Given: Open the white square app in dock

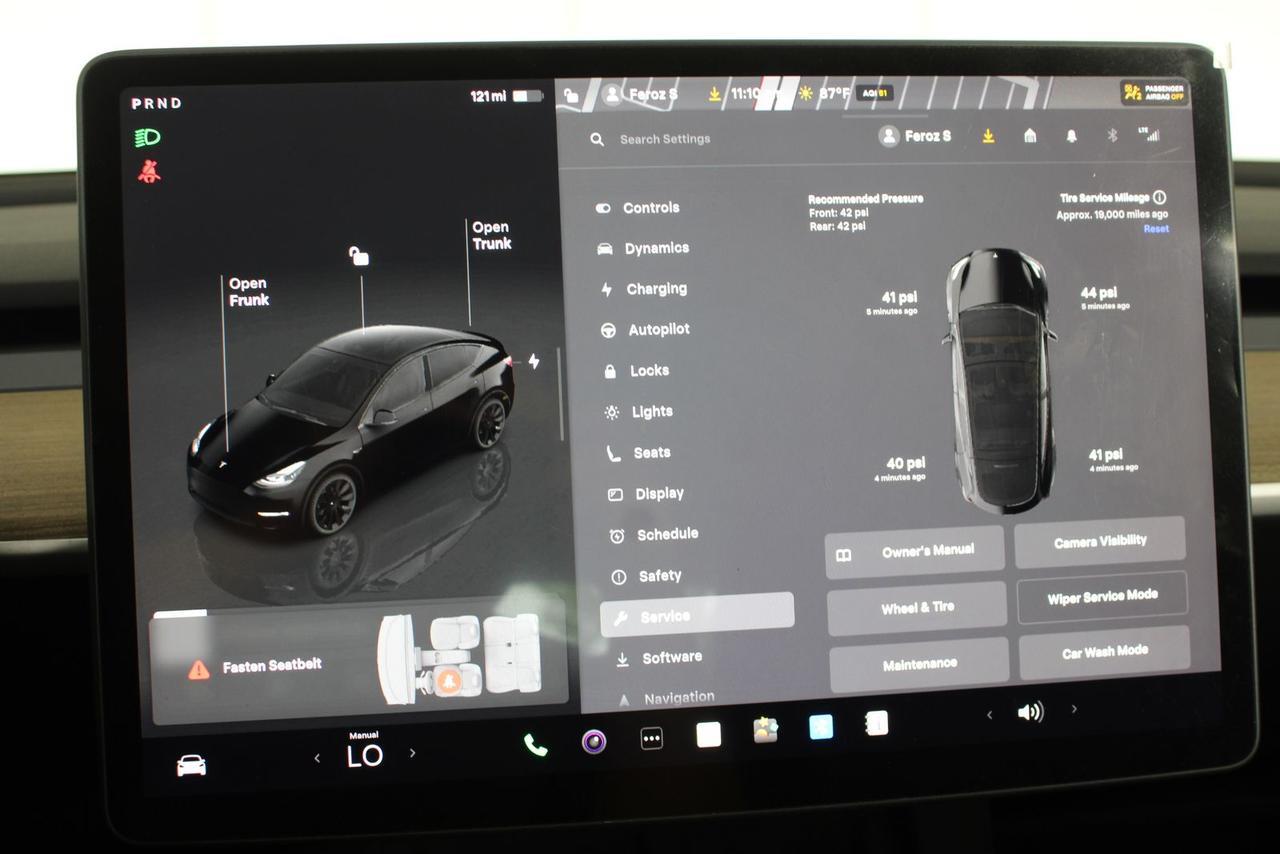Looking at the screenshot, I should click(709, 735).
